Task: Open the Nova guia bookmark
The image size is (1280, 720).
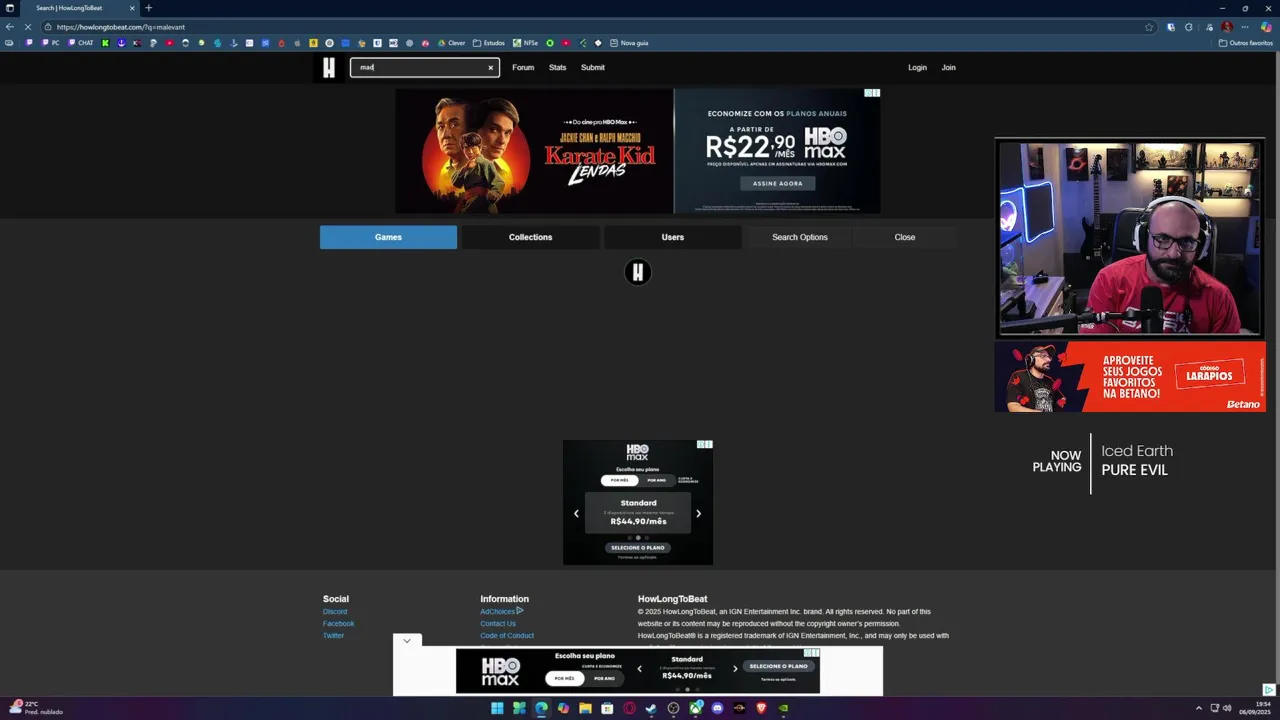Action: point(629,43)
